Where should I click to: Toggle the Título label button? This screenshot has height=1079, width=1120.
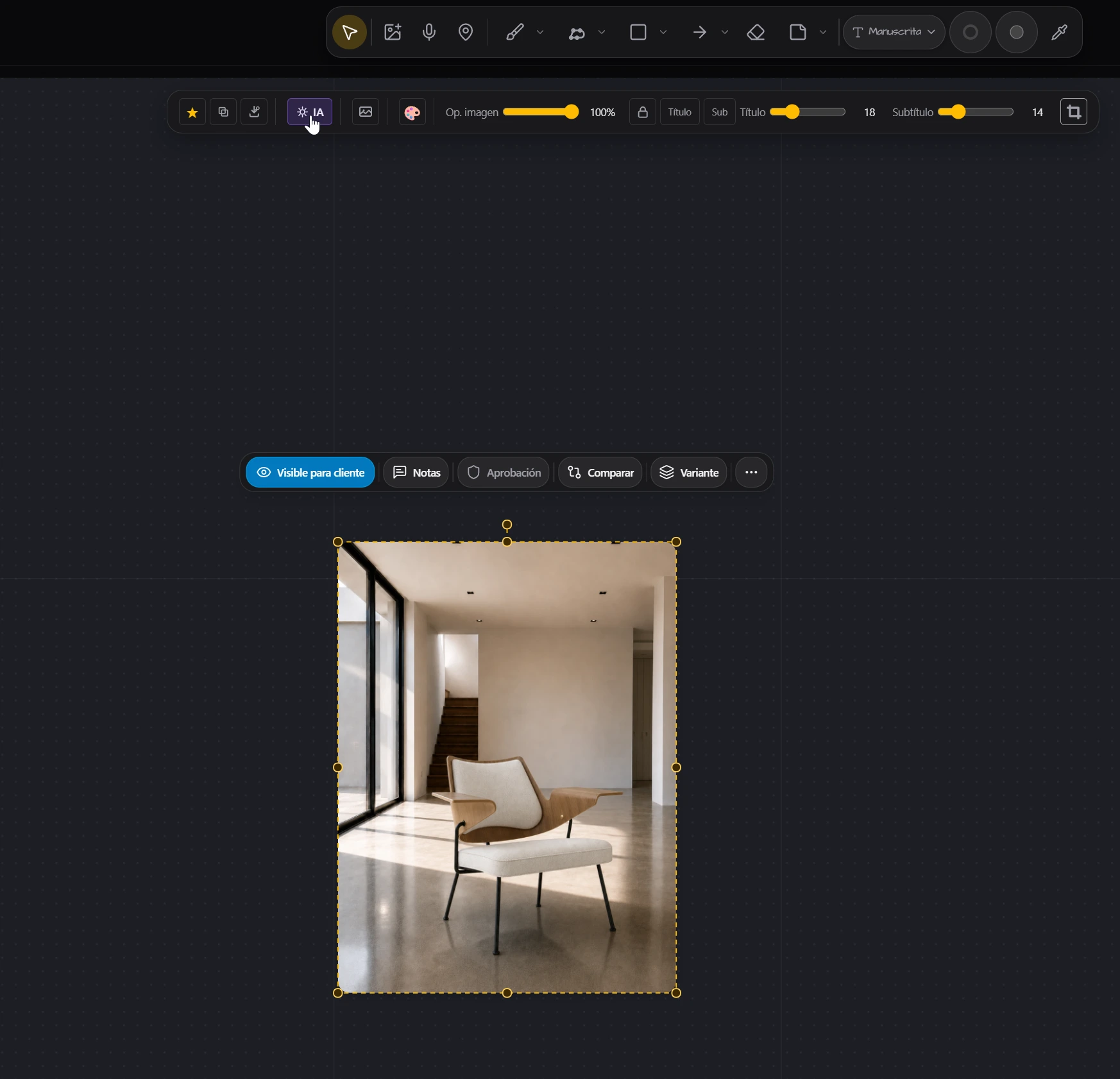679,112
